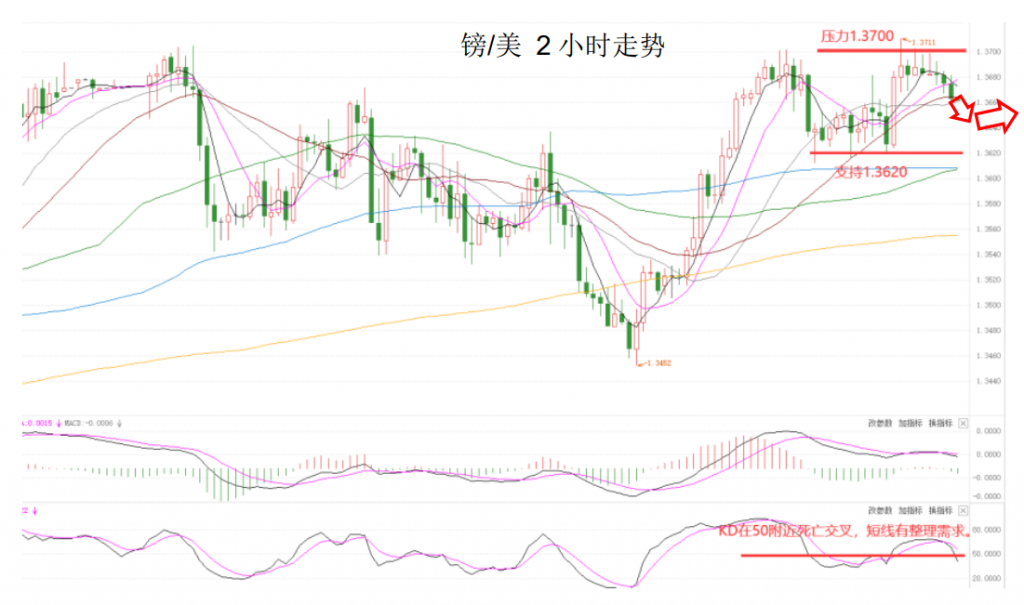
Task: Close the MACD indicator panel
Action: tap(963, 423)
